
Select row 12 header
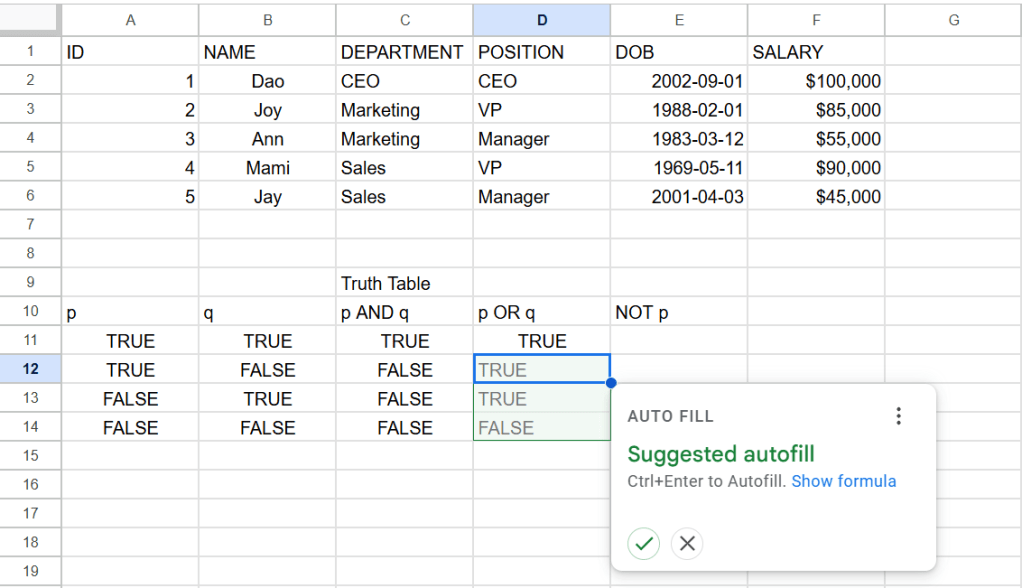30,369
